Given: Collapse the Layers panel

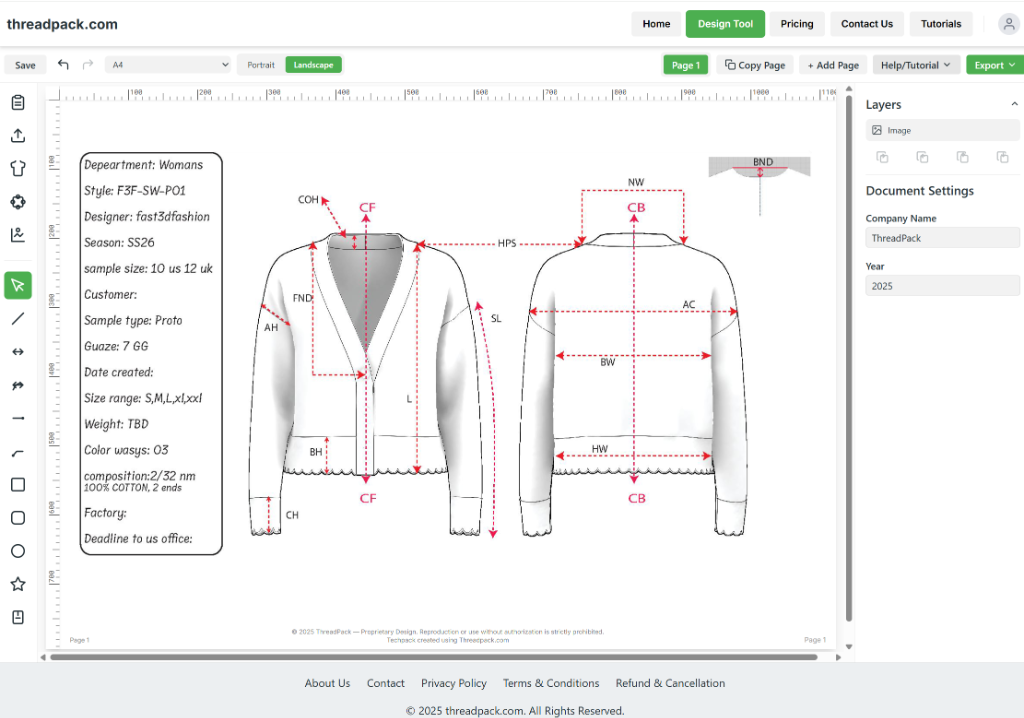Looking at the screenshot, I should [1014, 104].
